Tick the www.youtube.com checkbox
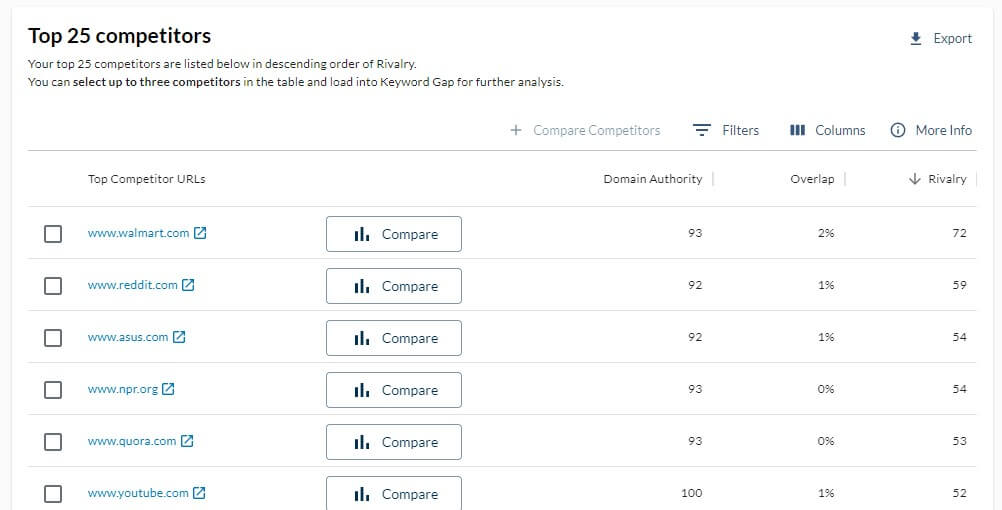 [53, 493]
